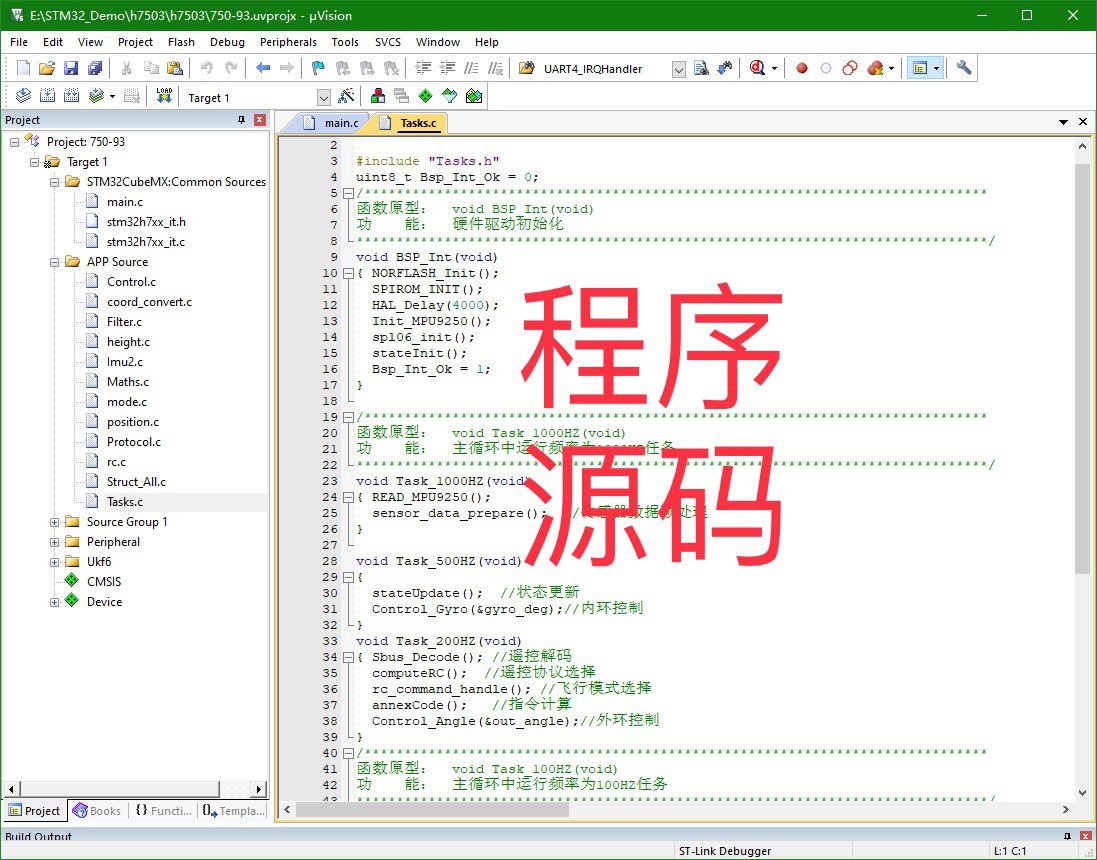Open the File menu

pos(19,42)
